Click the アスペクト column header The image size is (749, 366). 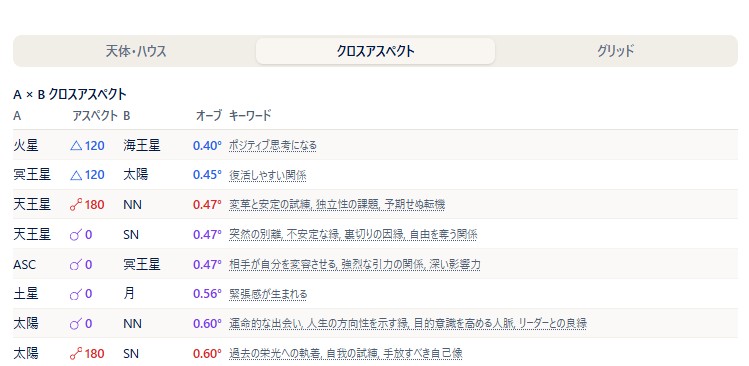[95, 116]
